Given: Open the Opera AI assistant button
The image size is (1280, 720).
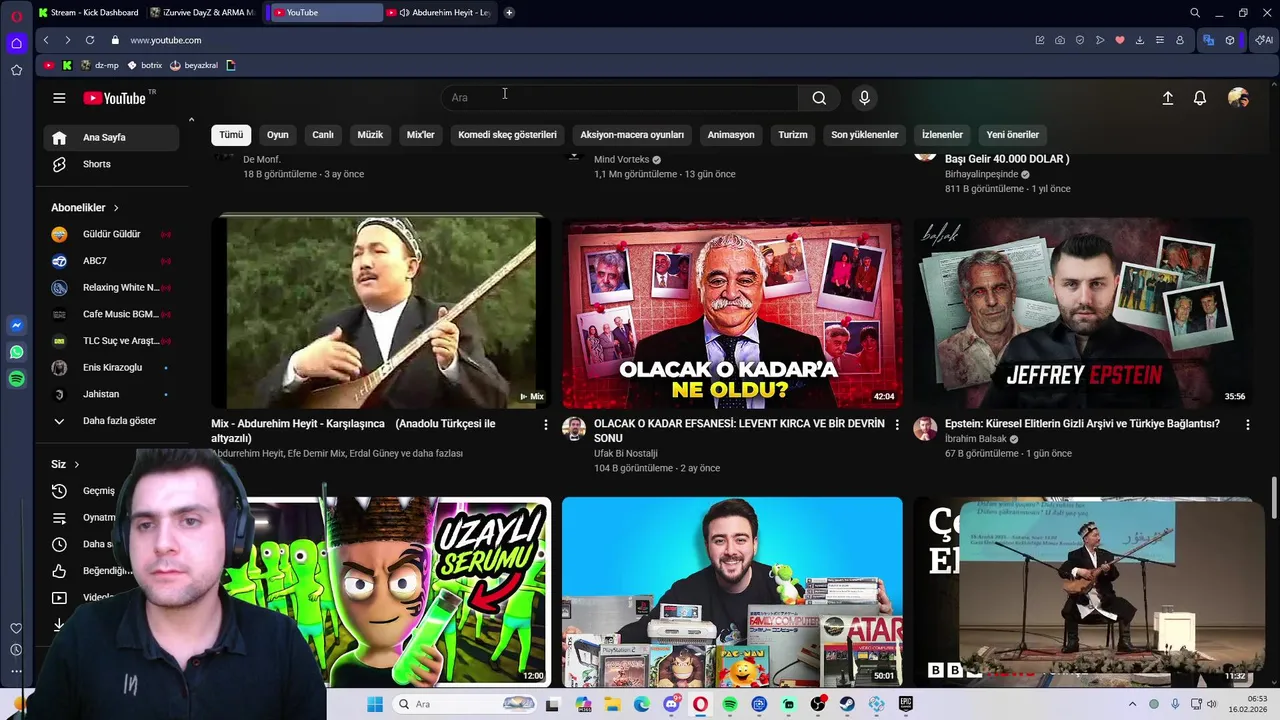Looking at the screenshot, I should [x=1264, y=40].
